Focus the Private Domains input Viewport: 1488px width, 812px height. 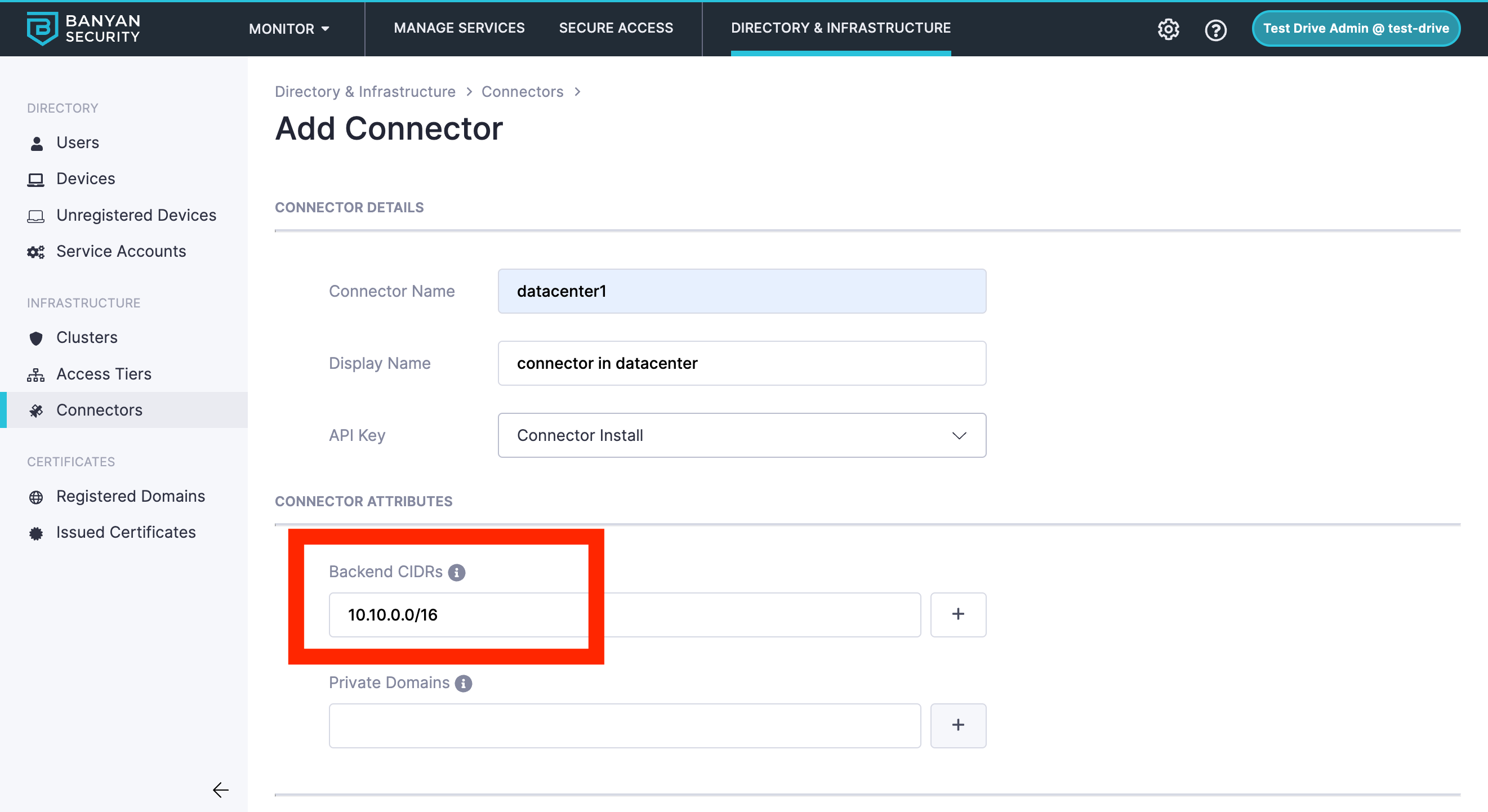(625, 725)
